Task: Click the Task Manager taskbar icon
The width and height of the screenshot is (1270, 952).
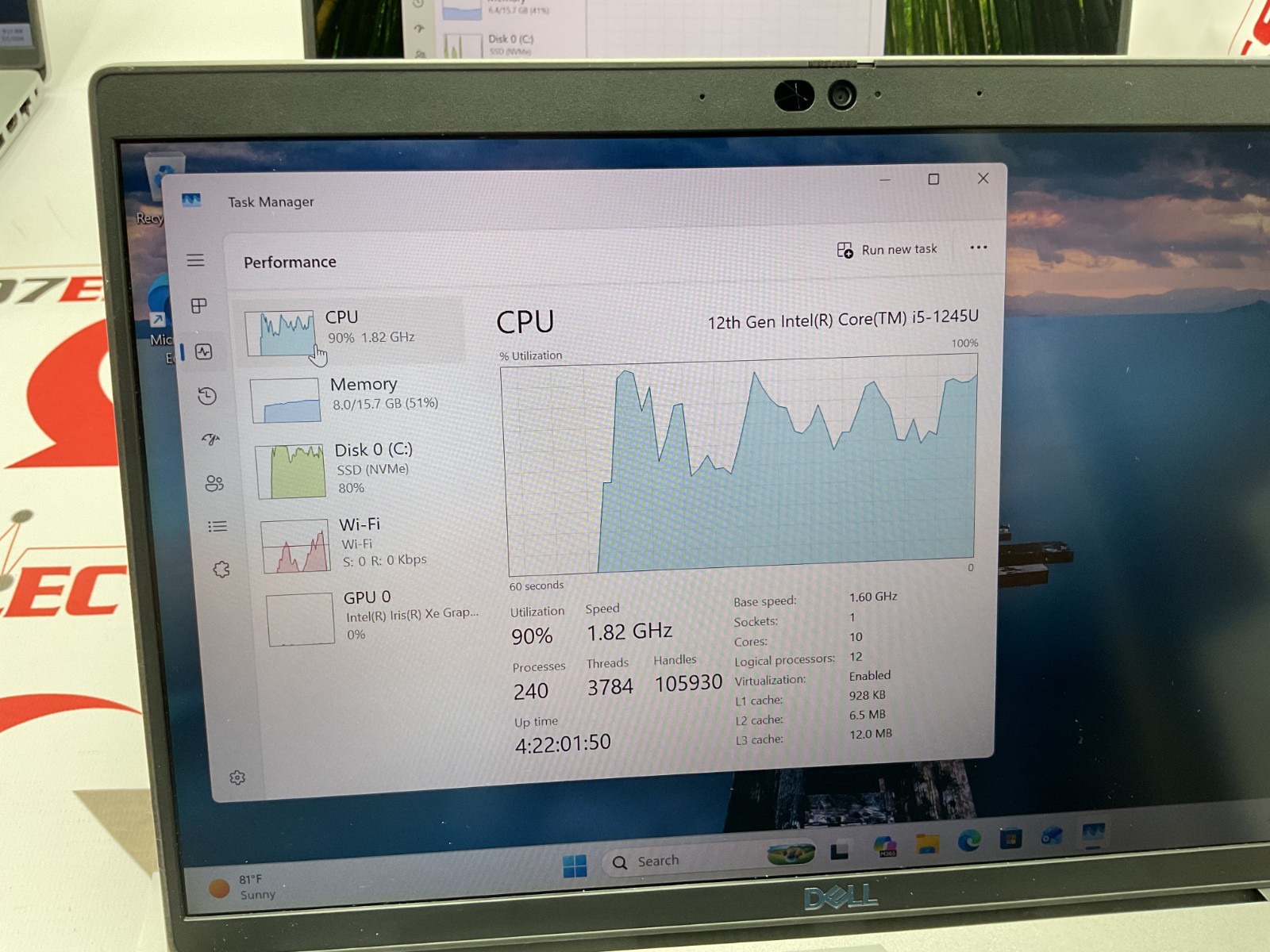Action: pyautogui.click(x=1093, y=833)
